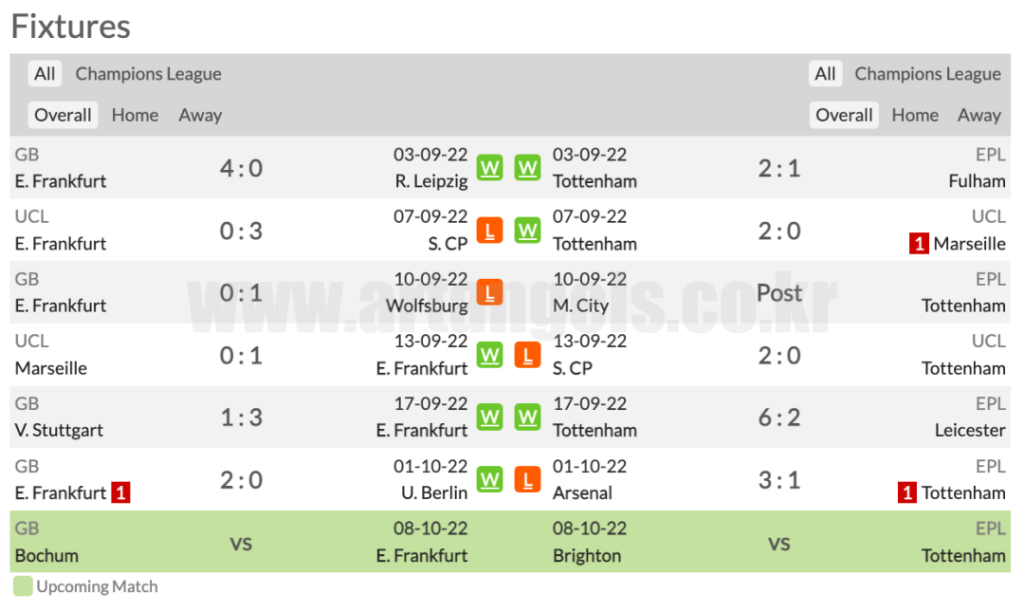Show right-side Away fixtures only
1024x612 pixels.
[x=979, y=115]
